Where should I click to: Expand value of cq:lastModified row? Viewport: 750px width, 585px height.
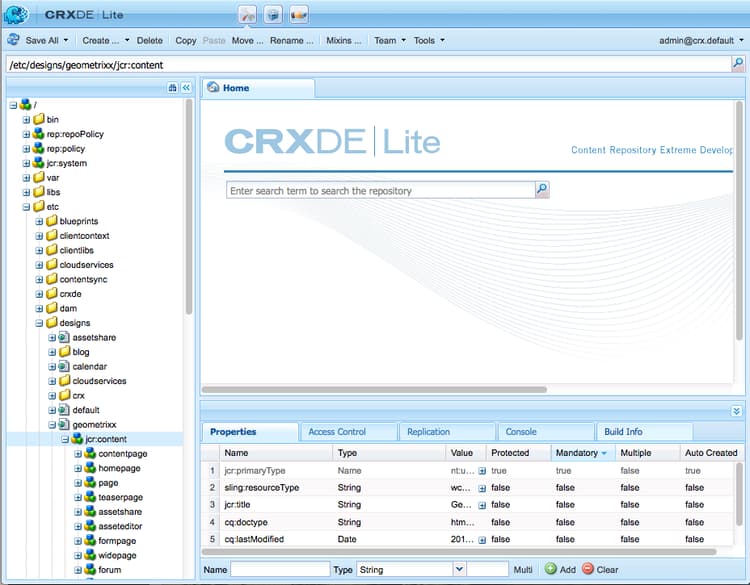482,540
